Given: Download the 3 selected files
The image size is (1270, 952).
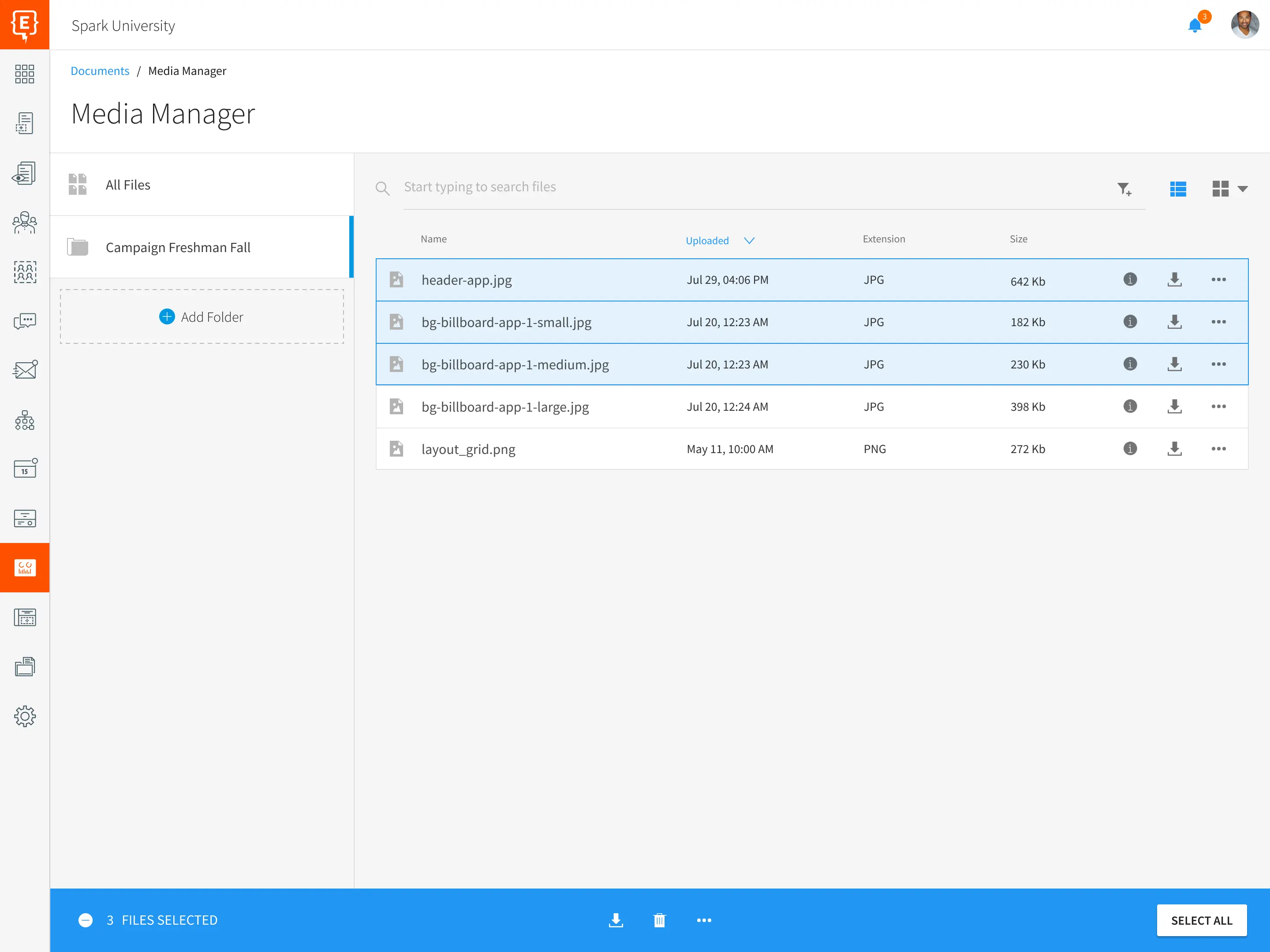Looking at the screenshot, I should tap(616, 920).
